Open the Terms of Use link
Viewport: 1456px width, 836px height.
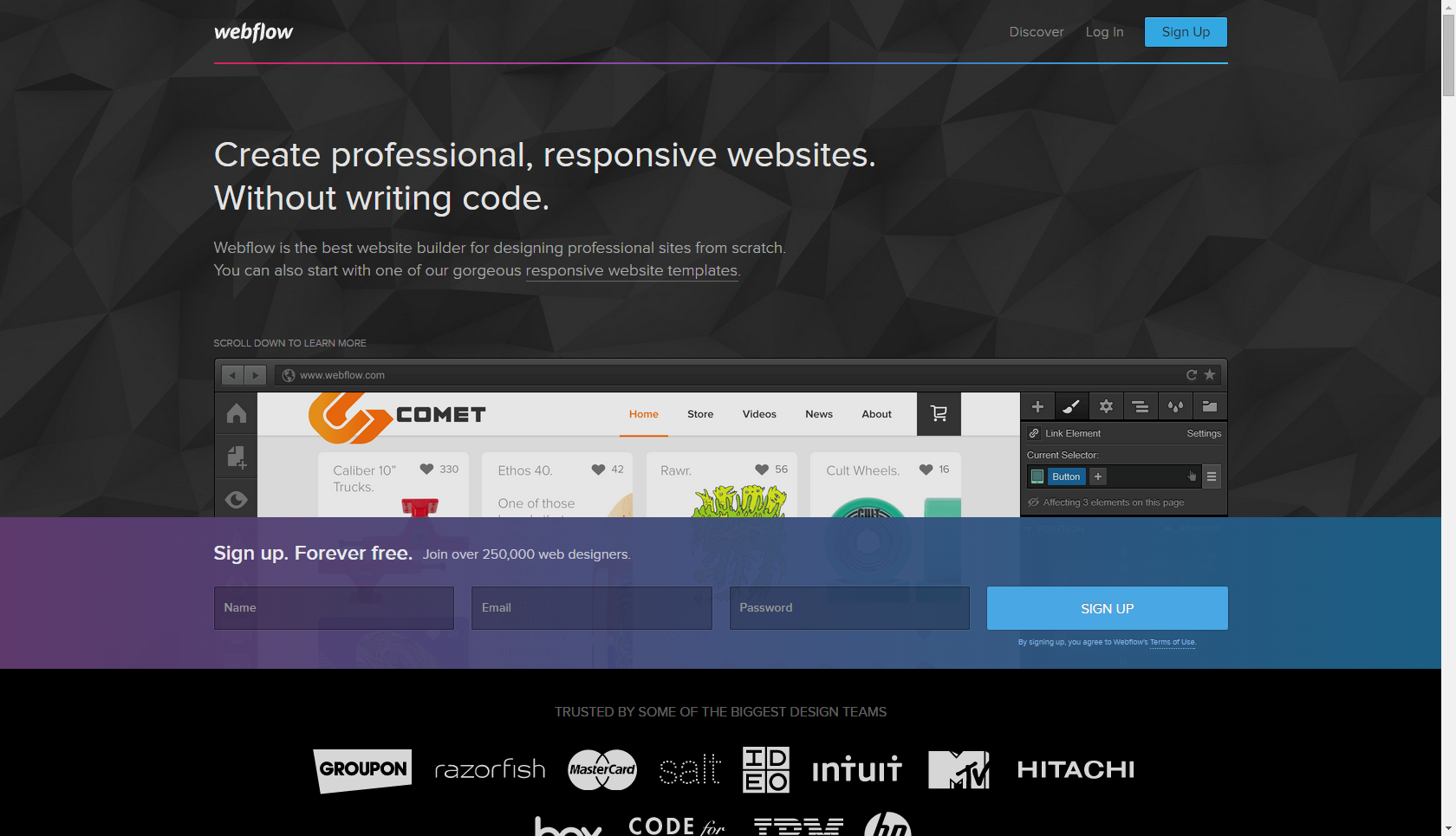tap(1172, 642)
